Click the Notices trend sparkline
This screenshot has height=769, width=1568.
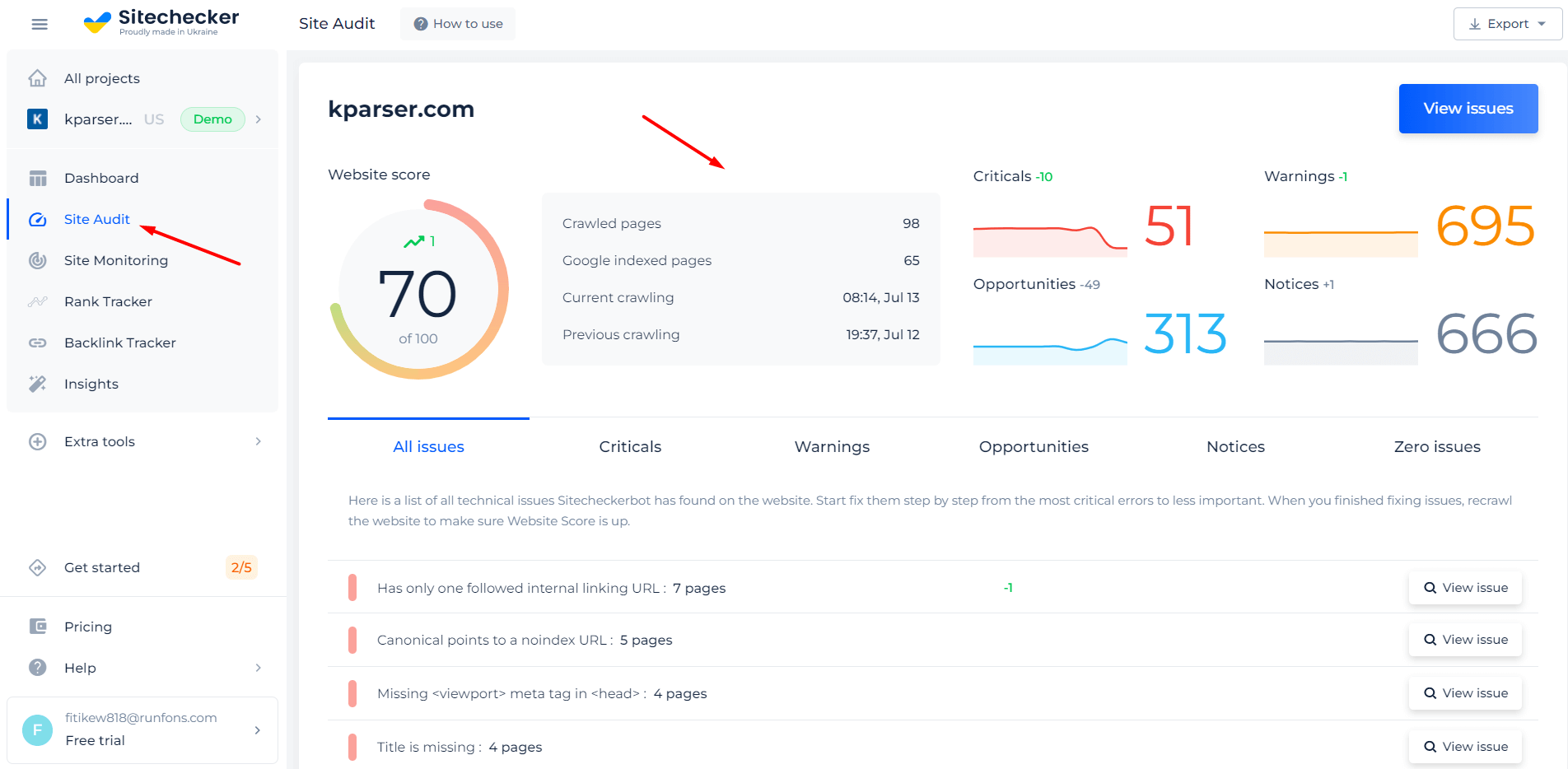(x=1341, y=352)
